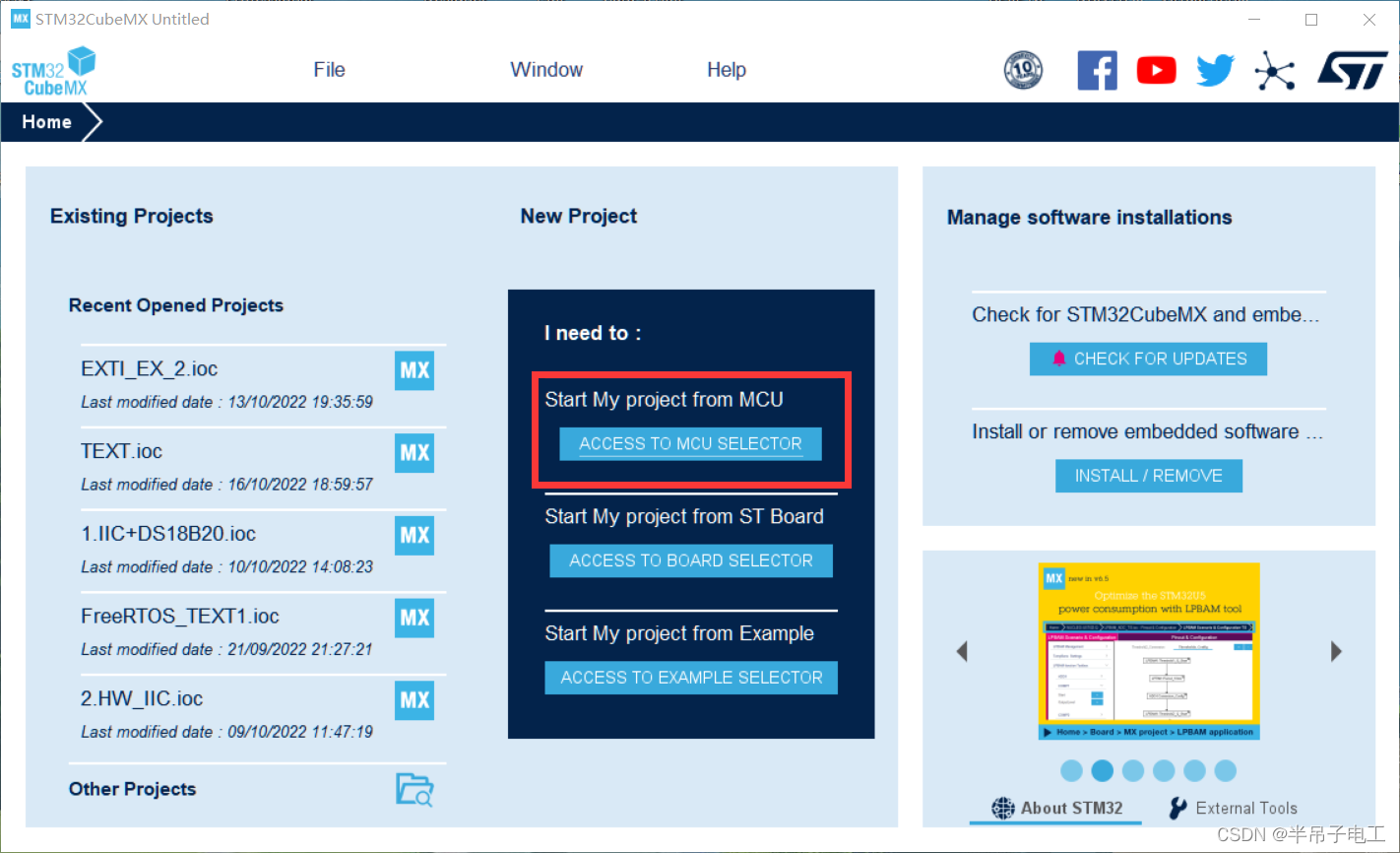Open the LPBAM tool promo thumbnail
1400x853 pixels.
(x=1149, y=651)
